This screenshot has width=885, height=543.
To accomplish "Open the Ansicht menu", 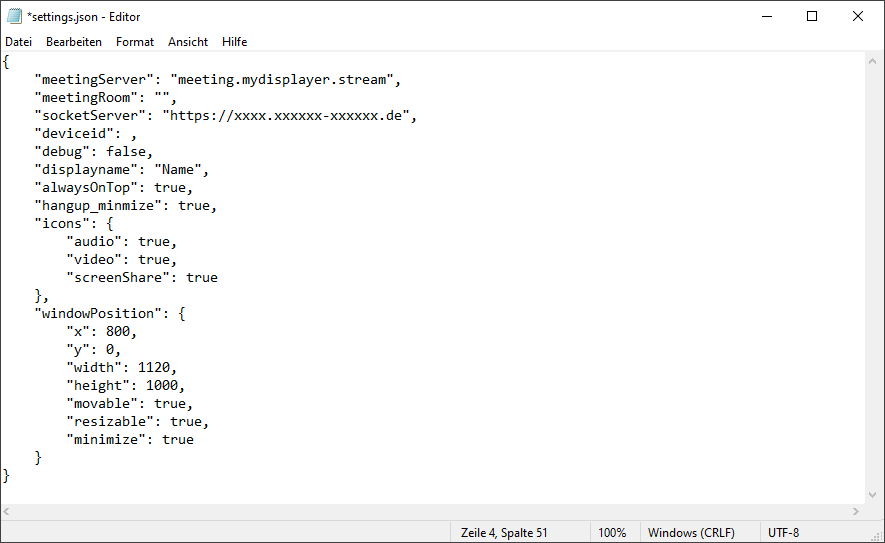I will point(188,42).
